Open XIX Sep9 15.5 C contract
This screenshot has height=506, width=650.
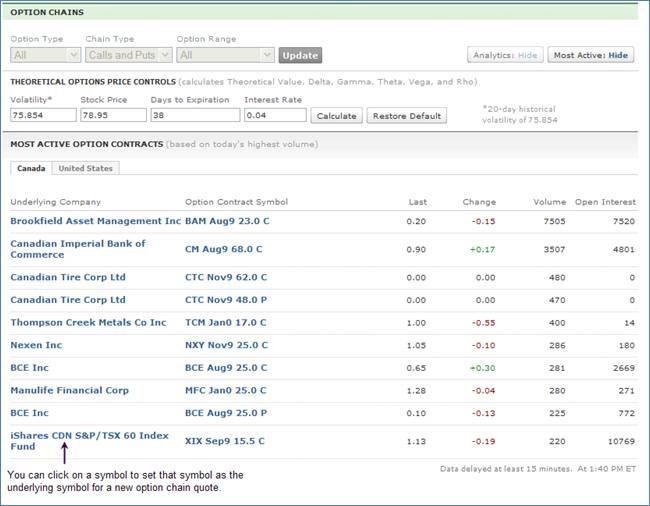click(225, 441)
